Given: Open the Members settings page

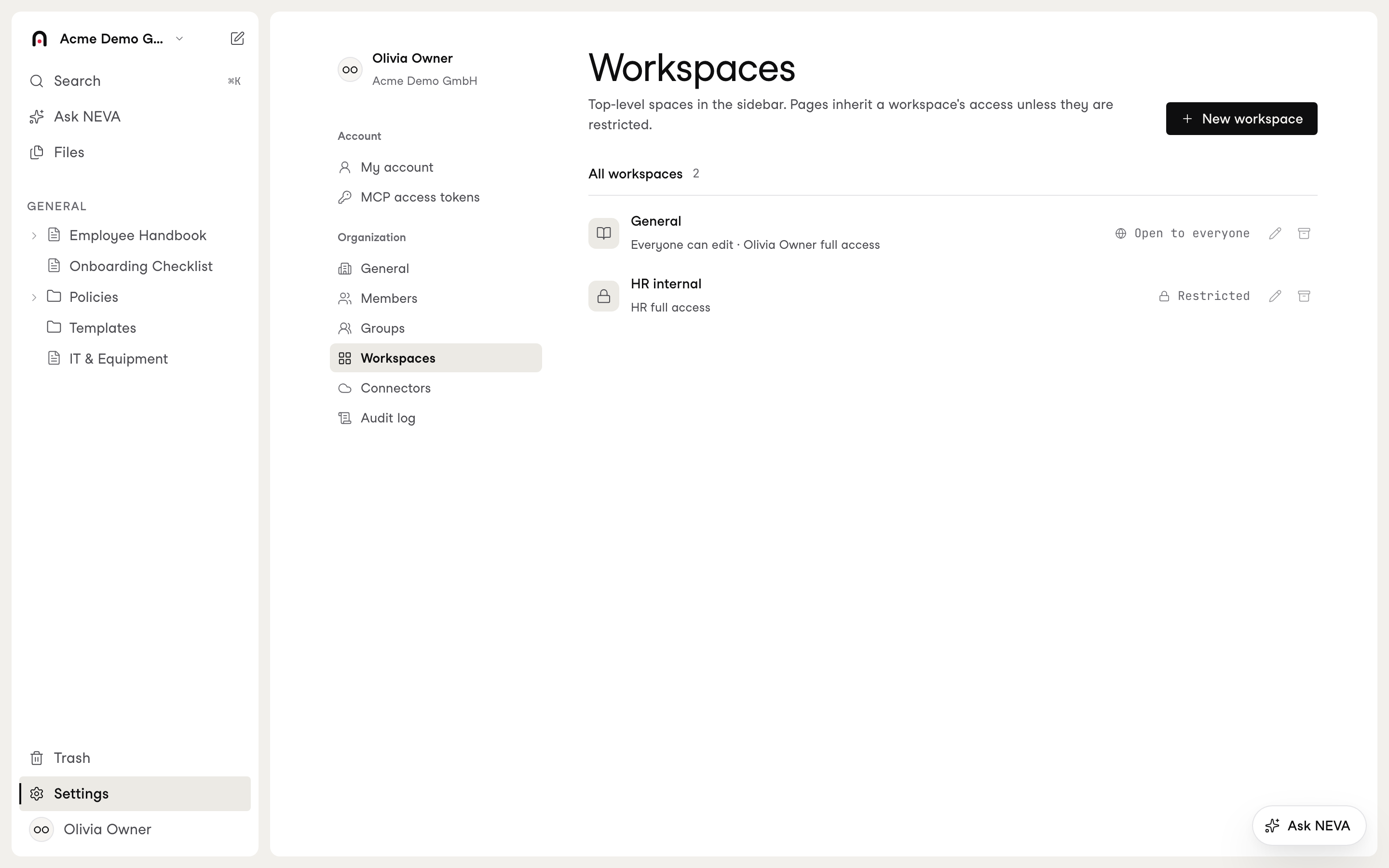Looking at the screenshot, I should pyautogui.click(x=436, y=298).
